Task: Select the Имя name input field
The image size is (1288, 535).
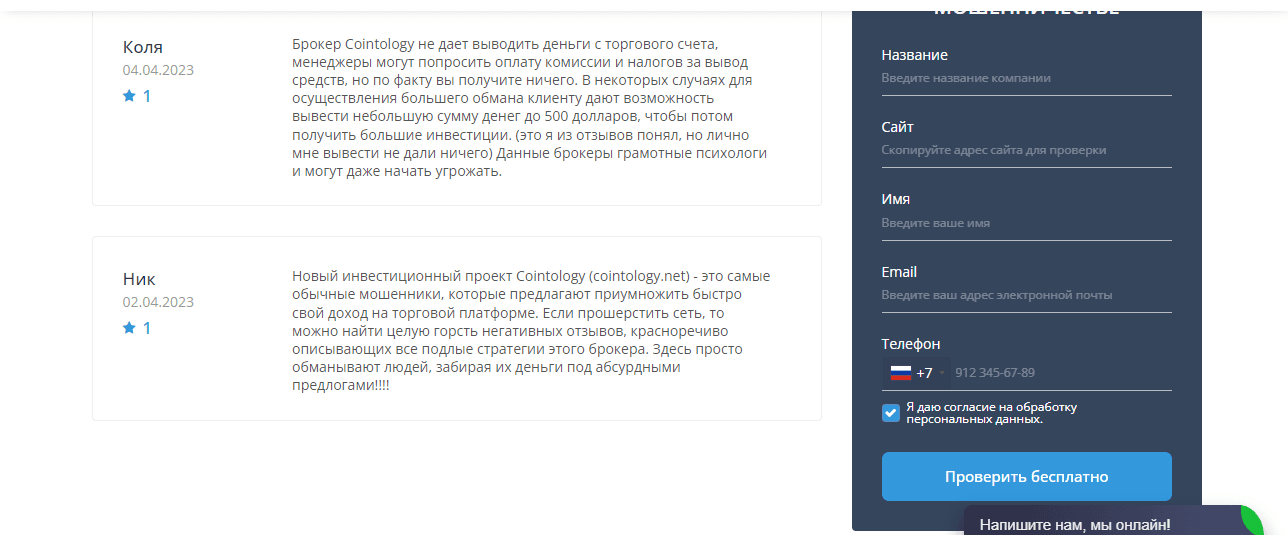Action: tap(1026, 223)
